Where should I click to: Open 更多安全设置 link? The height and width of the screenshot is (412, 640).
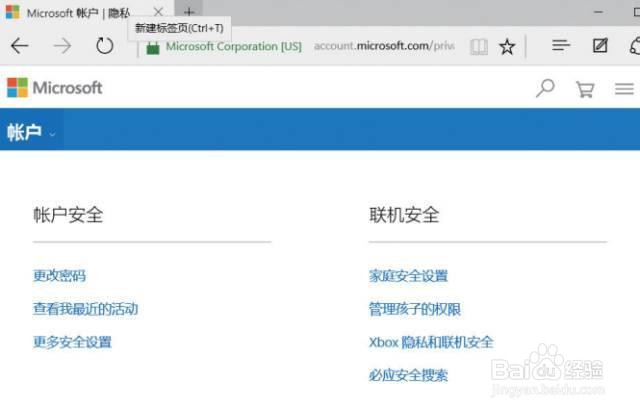pyautogui.click(x=72, y=342)
